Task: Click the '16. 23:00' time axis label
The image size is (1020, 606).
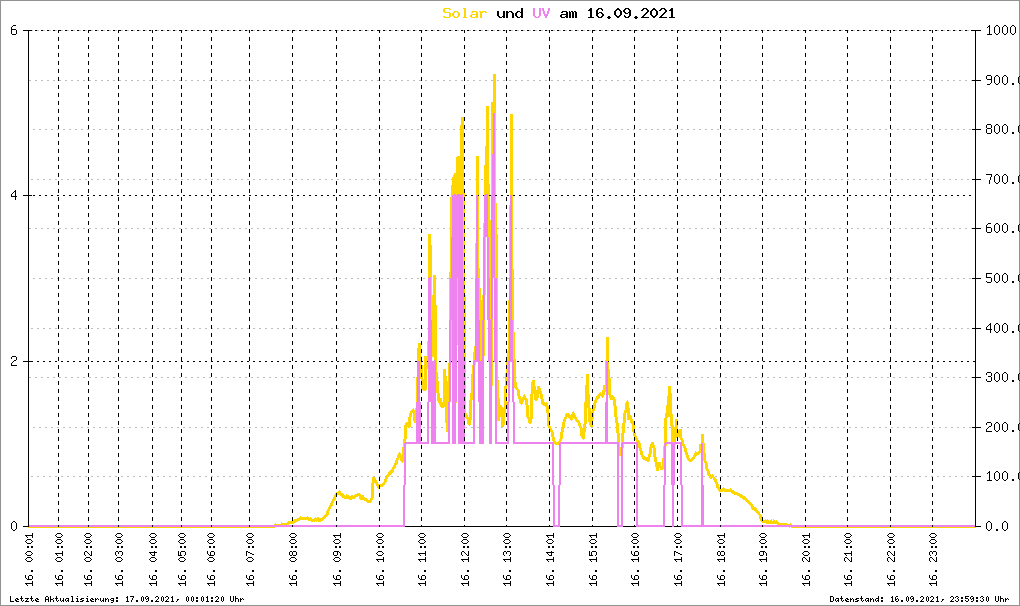Action: click(933, 559)
